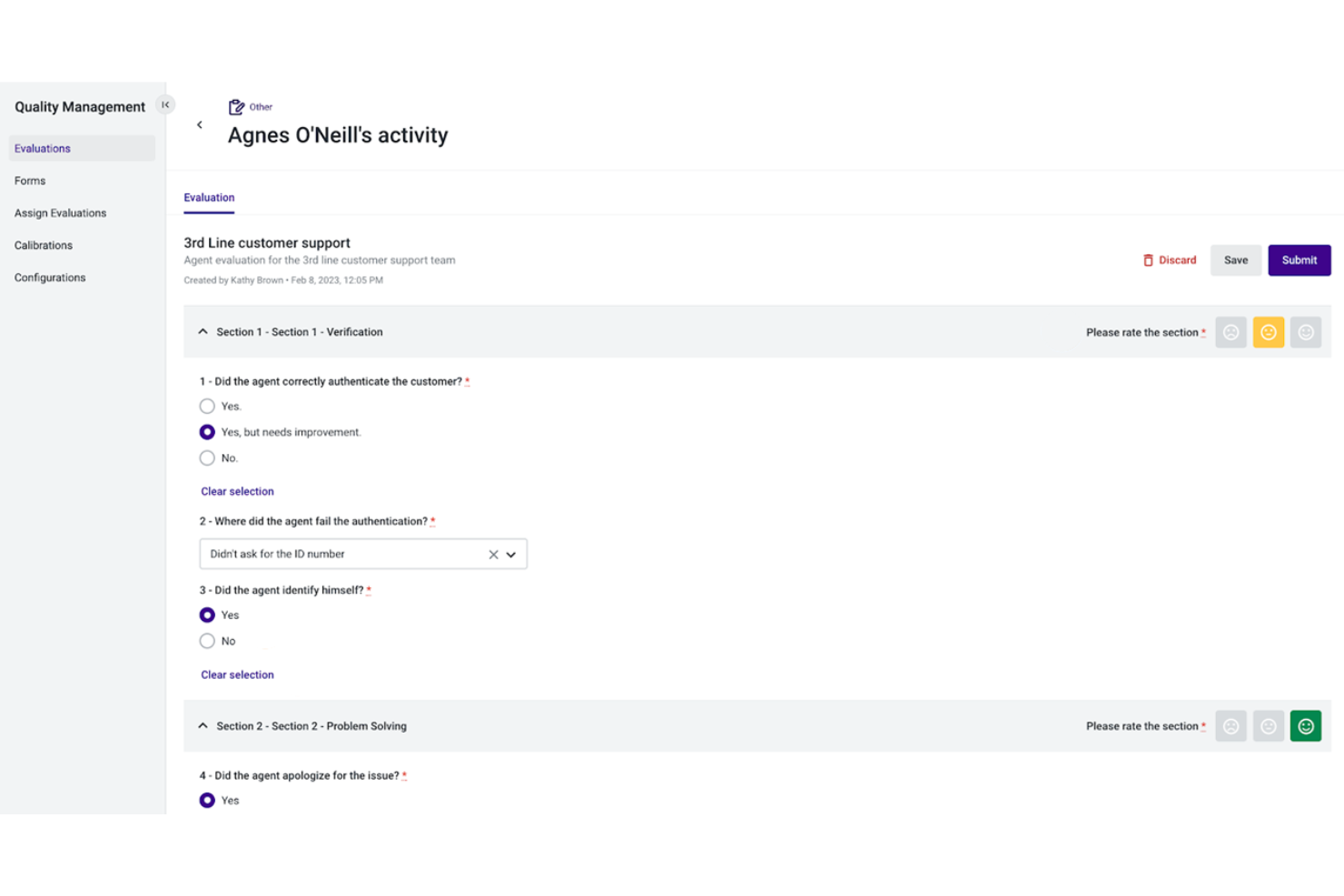This screenshot has height=896, width=1344.
Task: Click the neutral face rating for Section 2
Action: [x=1268, y=725]
